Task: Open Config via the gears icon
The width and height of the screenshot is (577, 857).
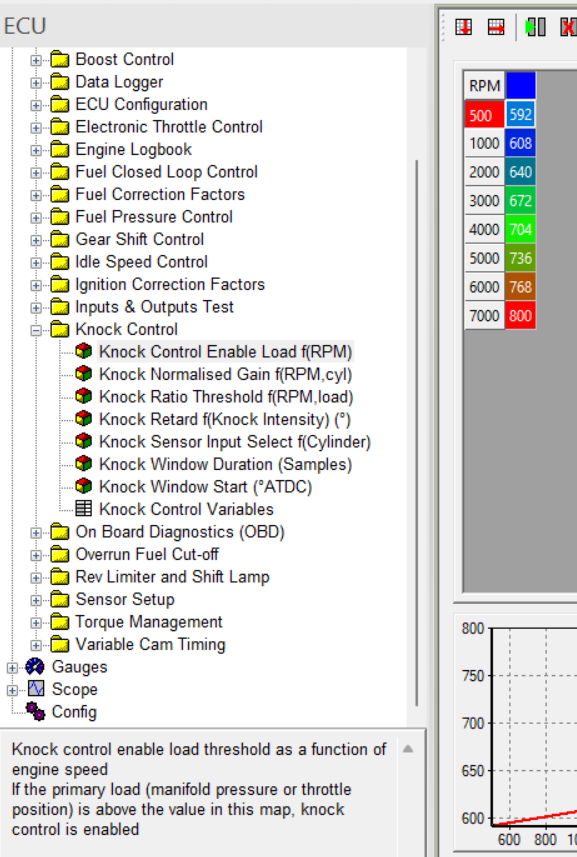Action: point(36,712)
